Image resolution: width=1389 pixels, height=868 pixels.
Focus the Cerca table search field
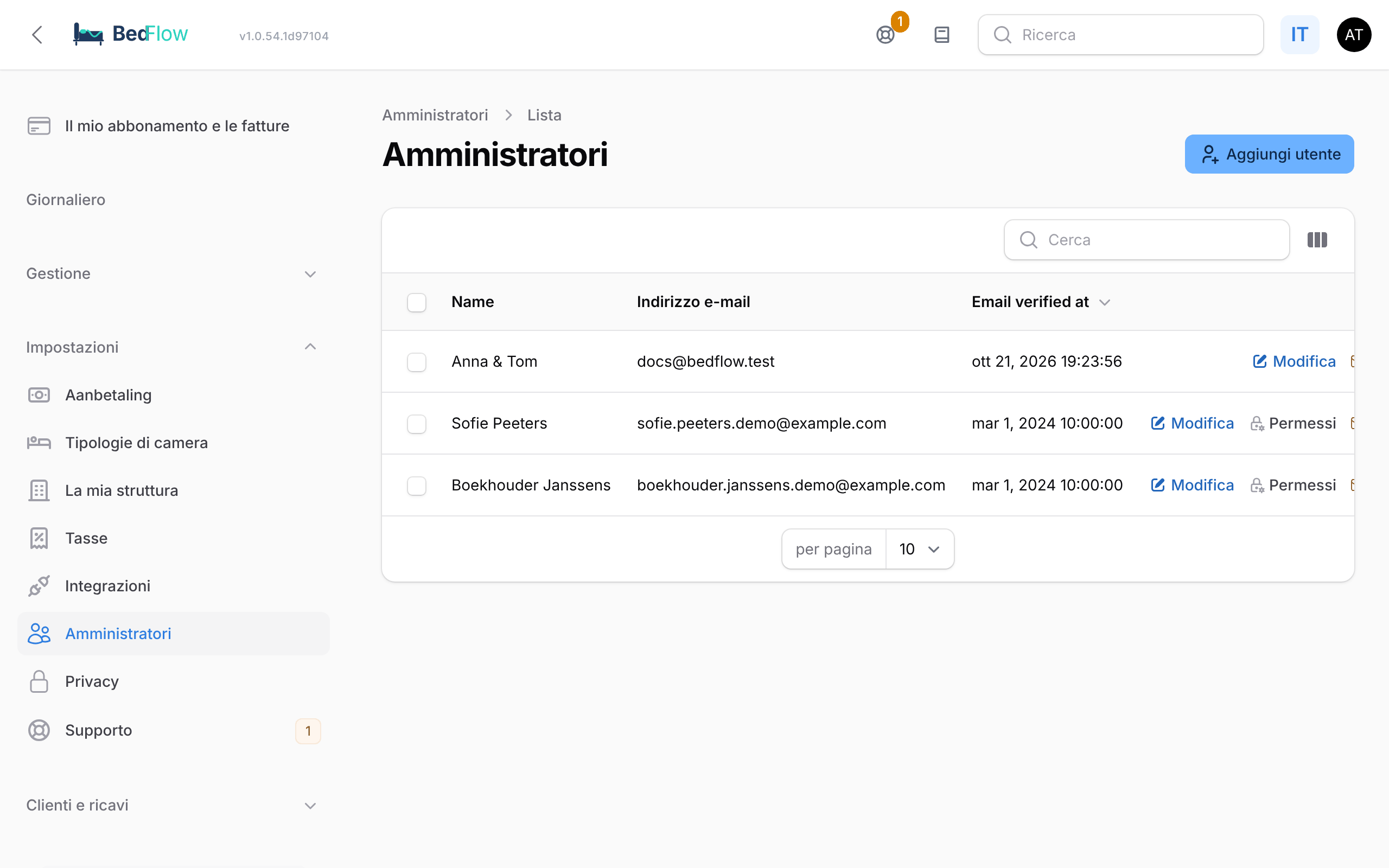point(1146,240)
